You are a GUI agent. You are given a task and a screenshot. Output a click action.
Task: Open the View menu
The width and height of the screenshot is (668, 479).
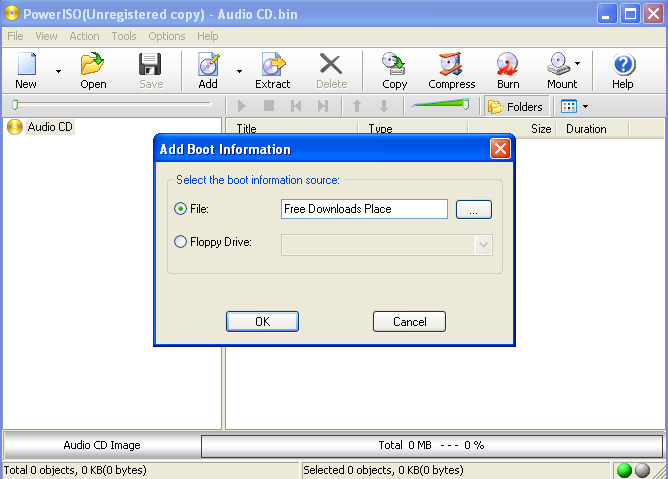pos(46,36)
